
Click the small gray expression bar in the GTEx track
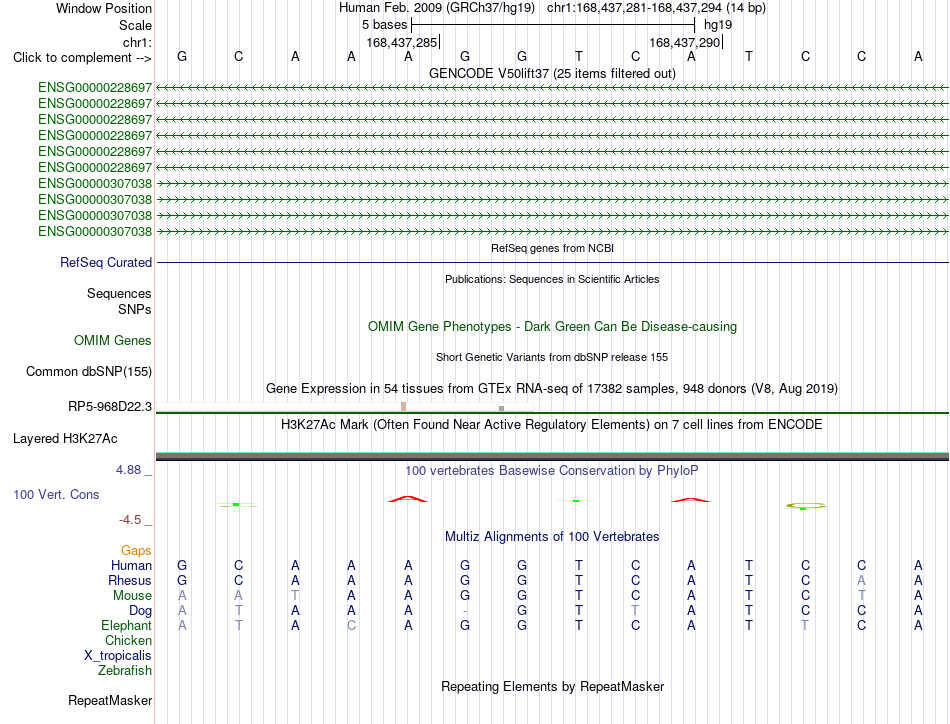pos(501,408)
